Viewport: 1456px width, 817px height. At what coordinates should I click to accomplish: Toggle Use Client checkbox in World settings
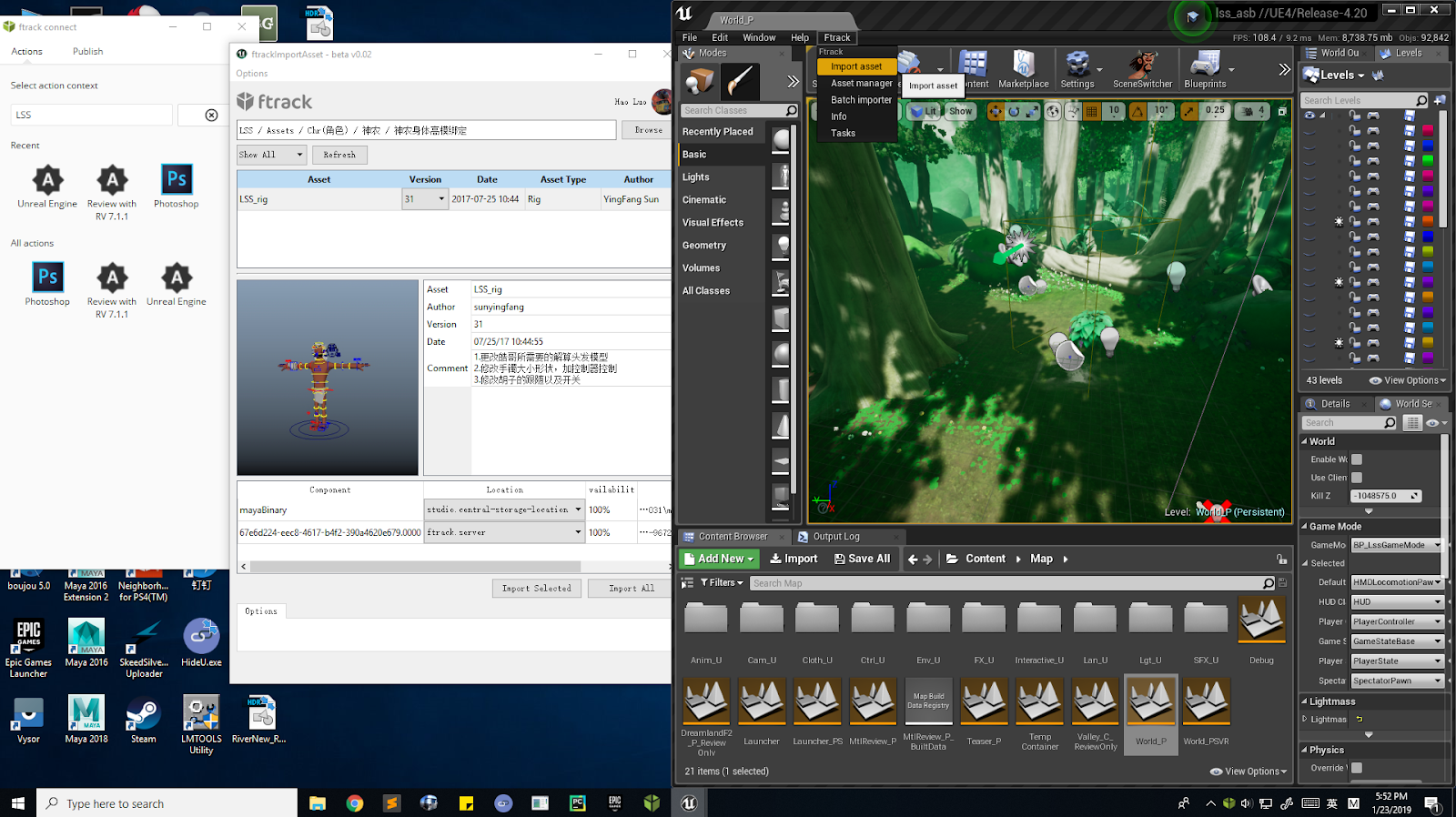tap(1357, 478)
